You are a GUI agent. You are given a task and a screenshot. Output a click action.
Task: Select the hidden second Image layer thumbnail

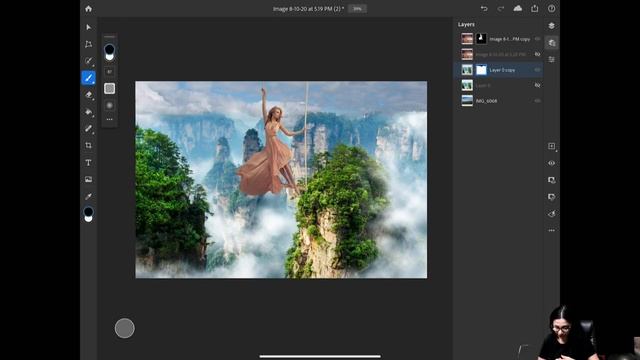point(467,54)
